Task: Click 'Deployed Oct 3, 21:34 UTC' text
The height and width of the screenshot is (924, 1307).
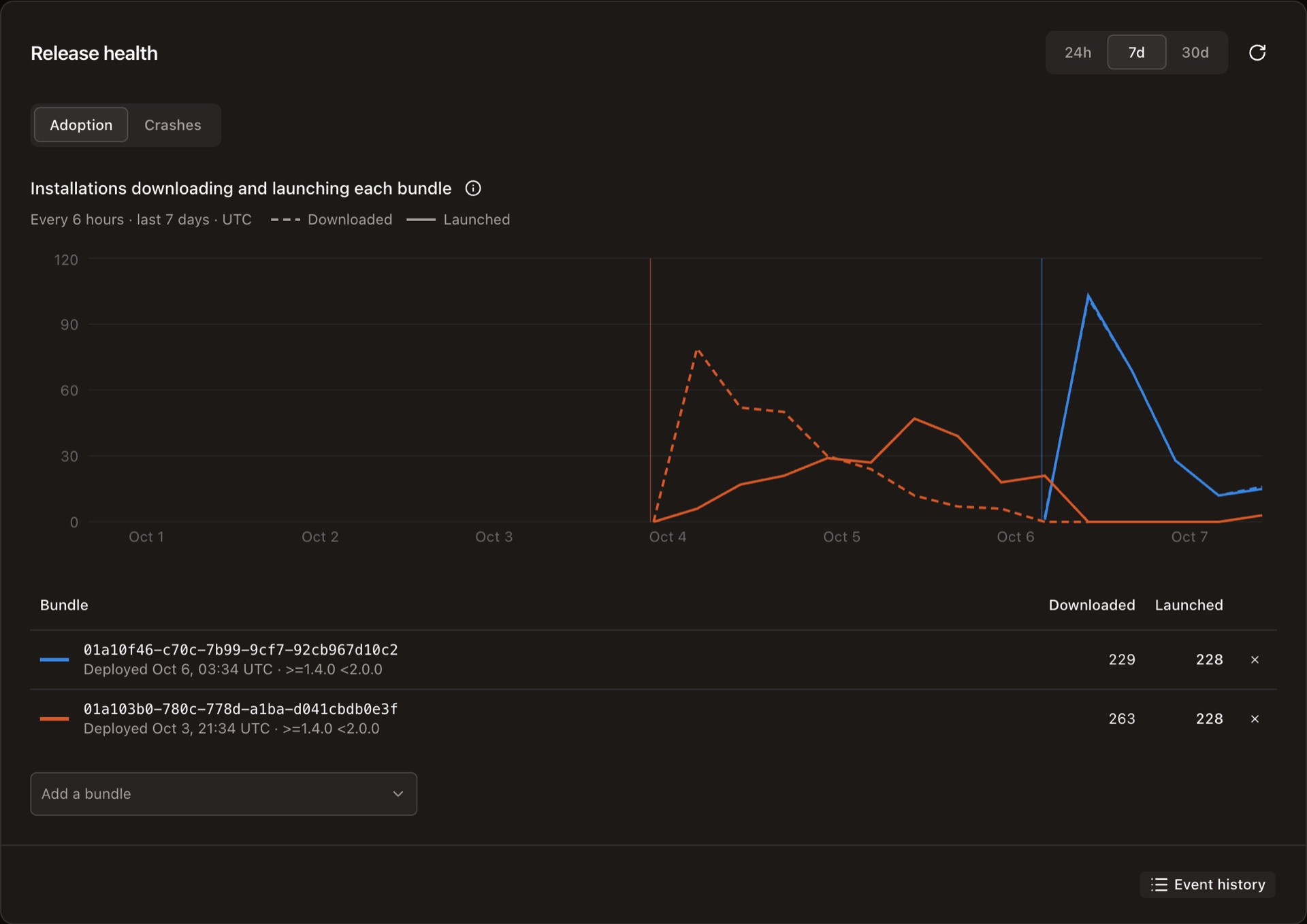Action: tap(176, 729)
